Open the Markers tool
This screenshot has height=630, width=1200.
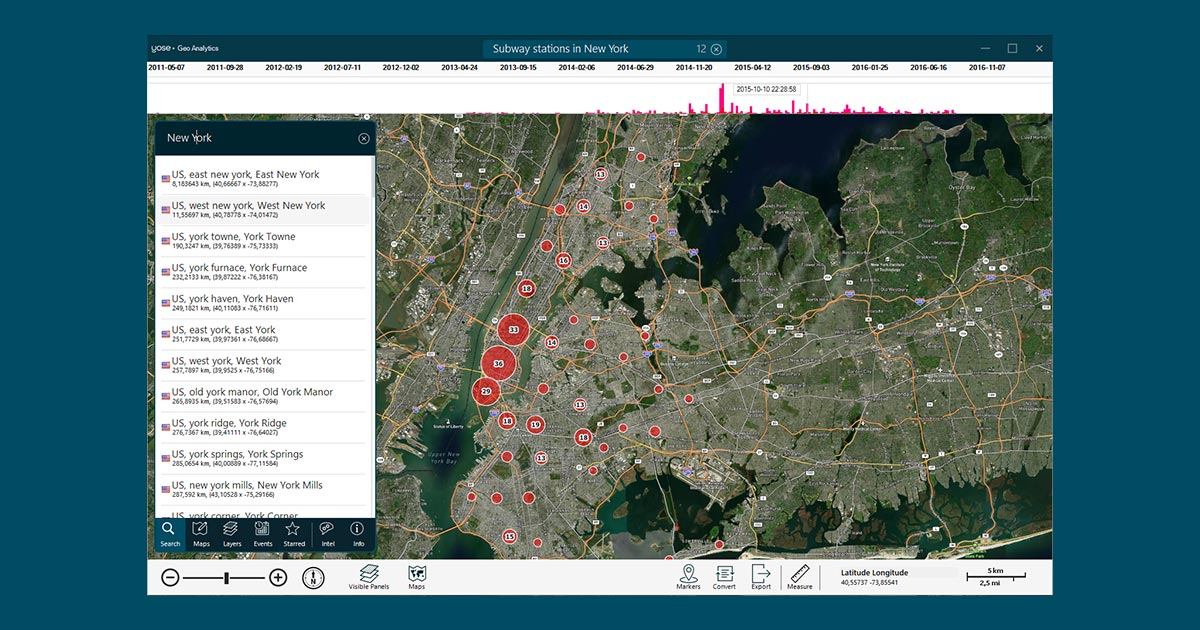[688, 577]
